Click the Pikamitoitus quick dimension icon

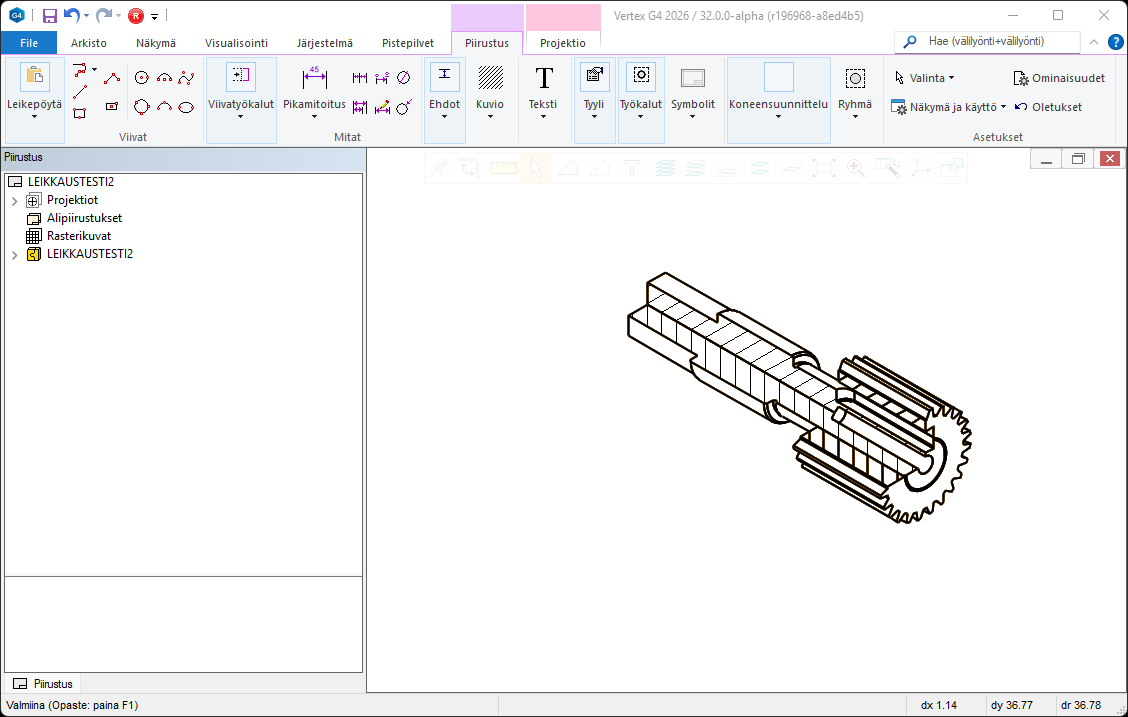coord(314,78)
